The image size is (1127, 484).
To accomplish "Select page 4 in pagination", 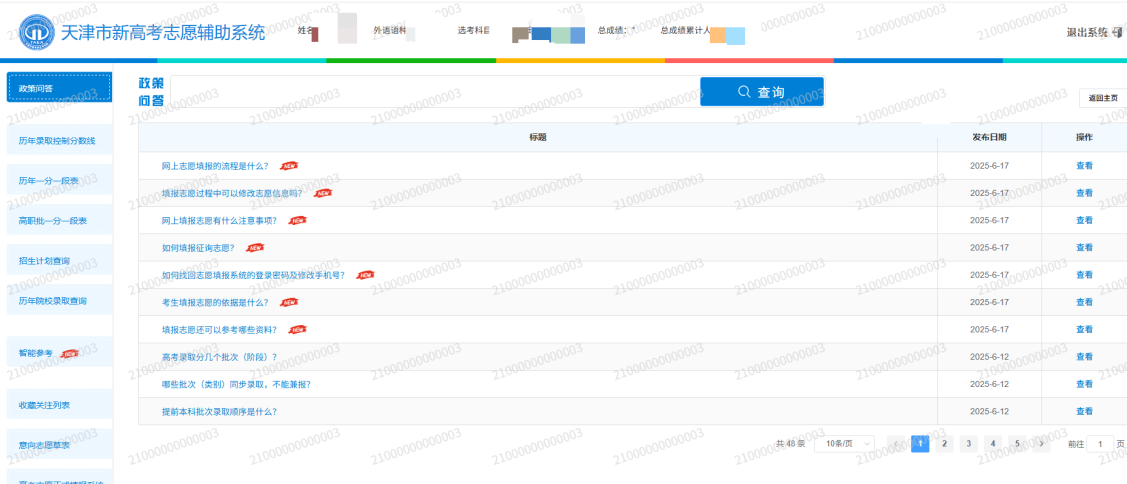I will (993, 444).
